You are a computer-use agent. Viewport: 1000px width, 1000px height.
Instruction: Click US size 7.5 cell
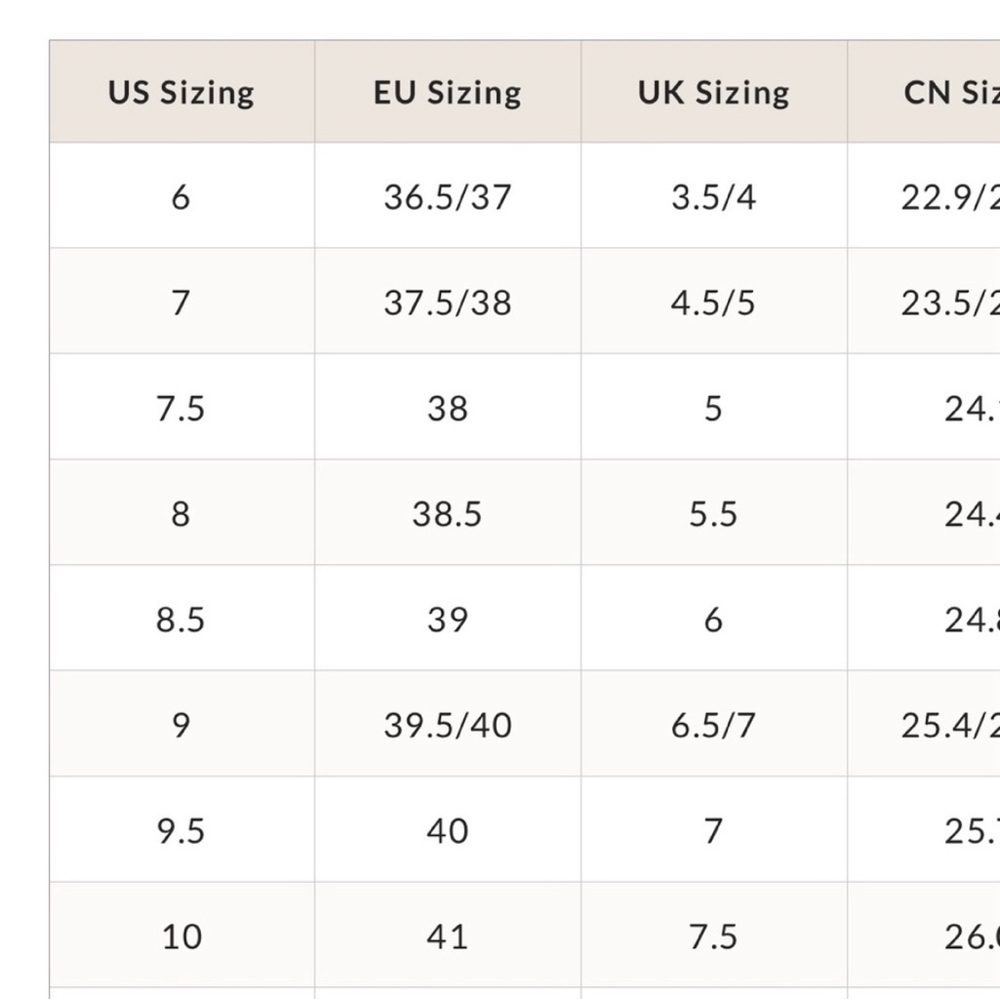tap(180, 408)
